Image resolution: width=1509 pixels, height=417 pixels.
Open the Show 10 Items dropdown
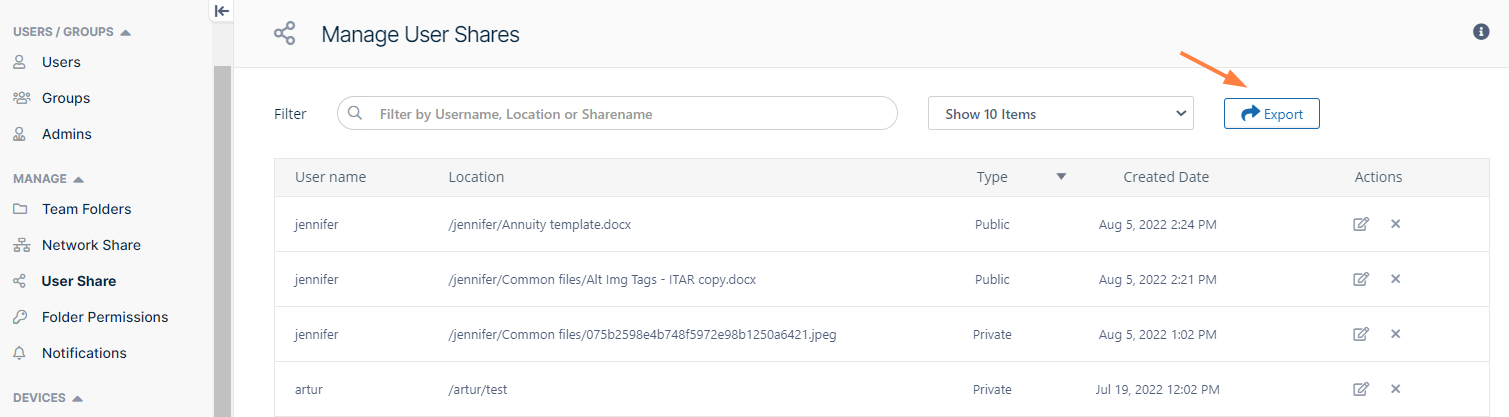pyautogui.click(x=1060, y=114)
